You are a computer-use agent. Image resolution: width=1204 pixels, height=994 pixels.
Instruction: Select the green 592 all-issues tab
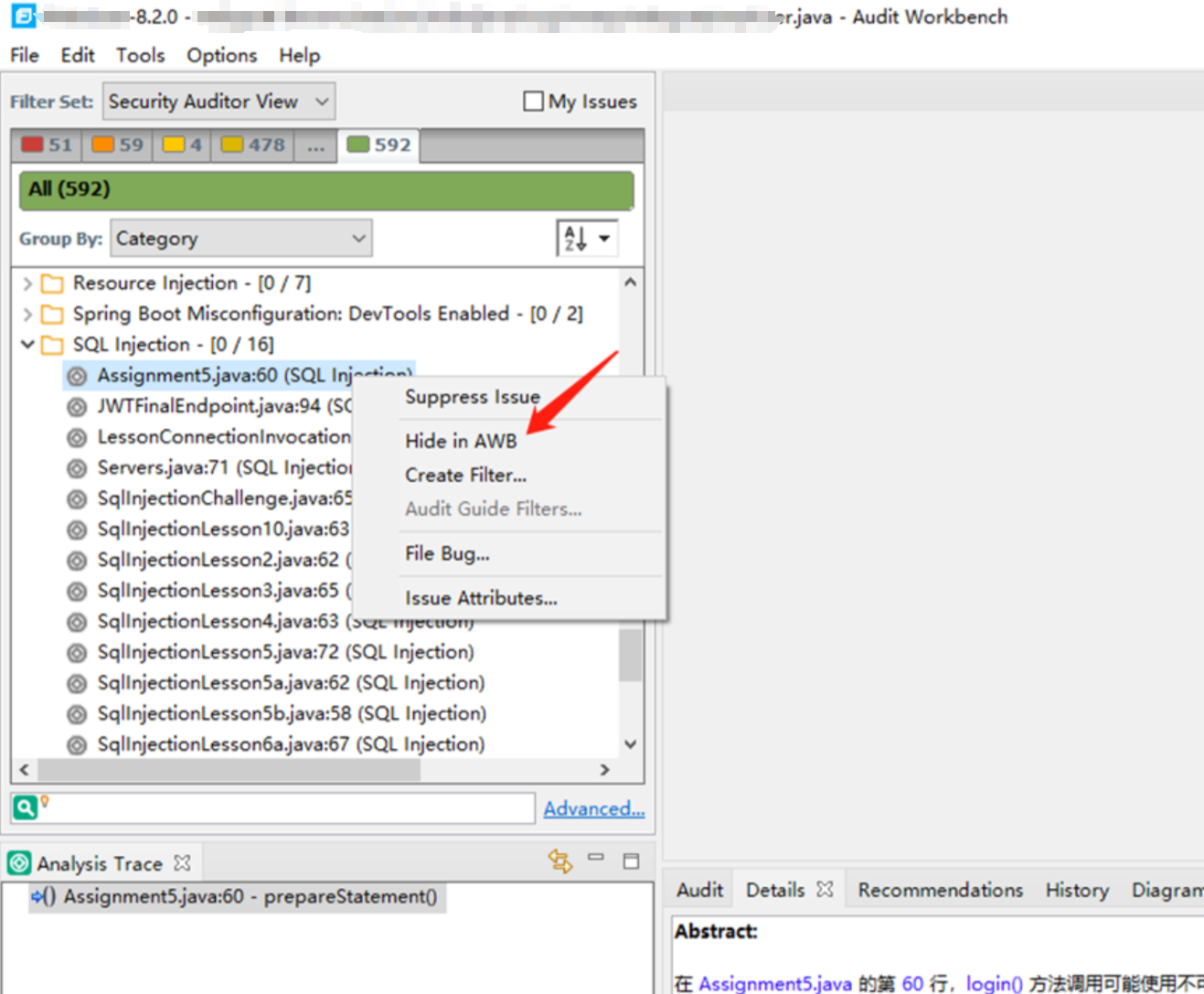click(378, 145)
